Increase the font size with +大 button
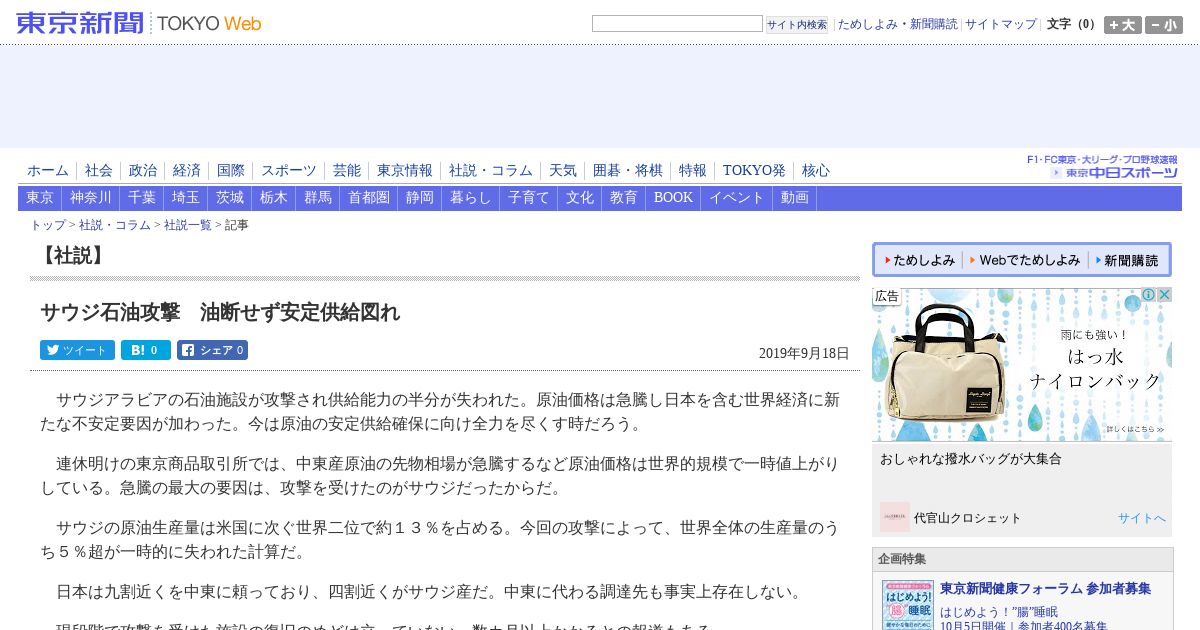This screenshot has width=1200, height=630. tap(1122, 25)
